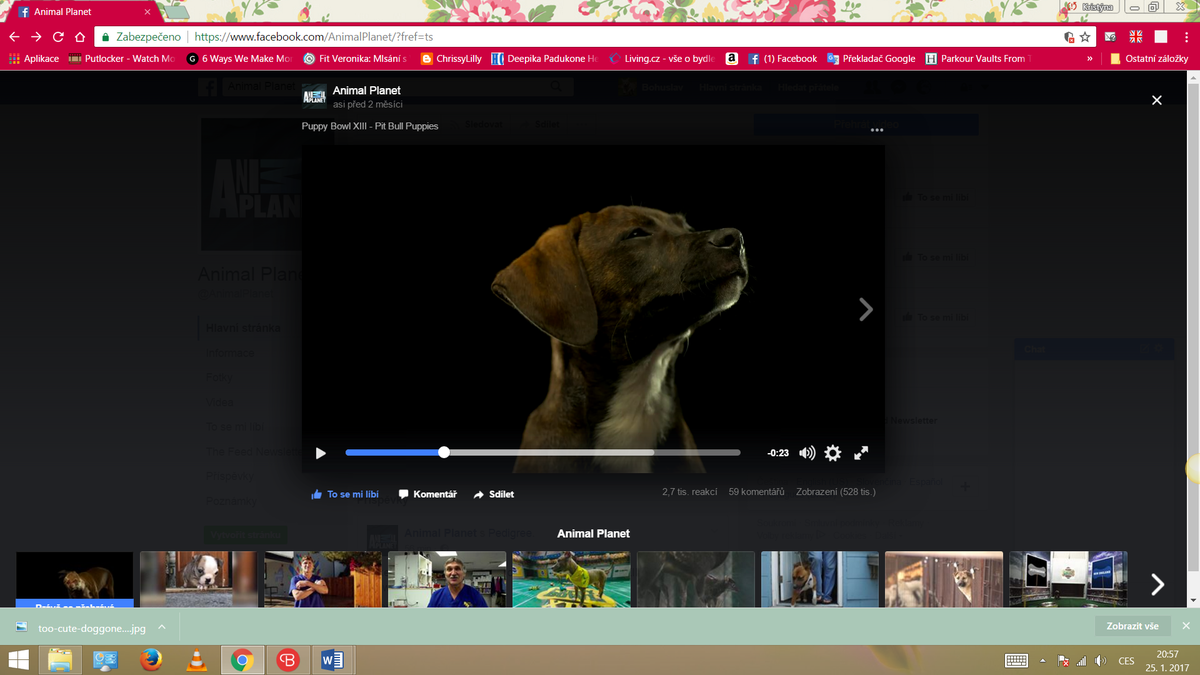Image resolution: width=1200 pixels, height=675 pixels.
Task: Click Zobrazit vše in downloads bar
Action: coord(1132,626)
